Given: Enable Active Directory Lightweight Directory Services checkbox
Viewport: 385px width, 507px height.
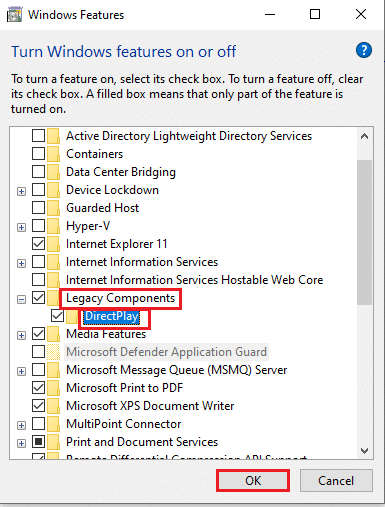Looking at the screenshot, I should pos(38,136).
